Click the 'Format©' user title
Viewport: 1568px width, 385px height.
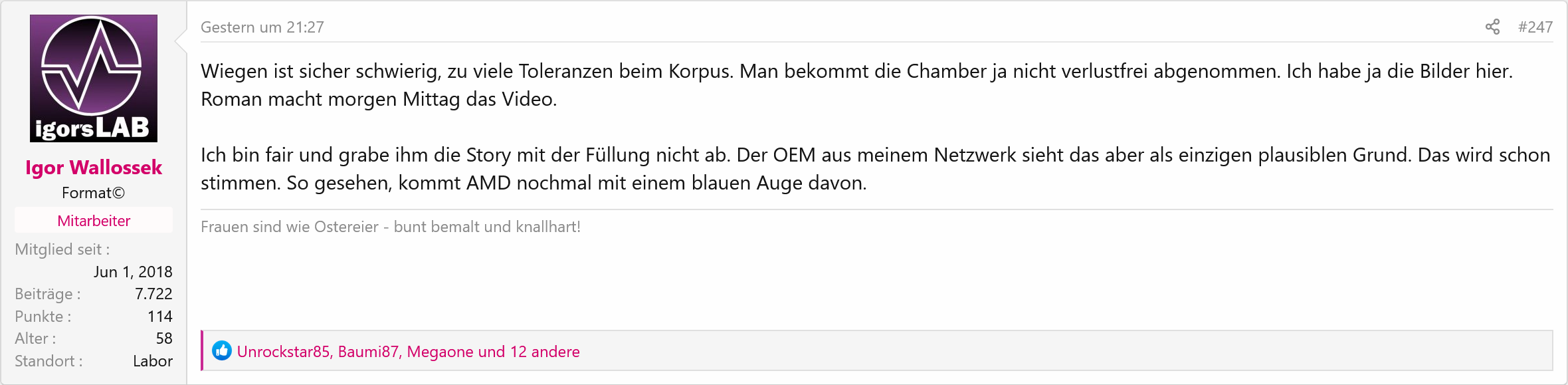pyautogui.click(x=94, y=193)
